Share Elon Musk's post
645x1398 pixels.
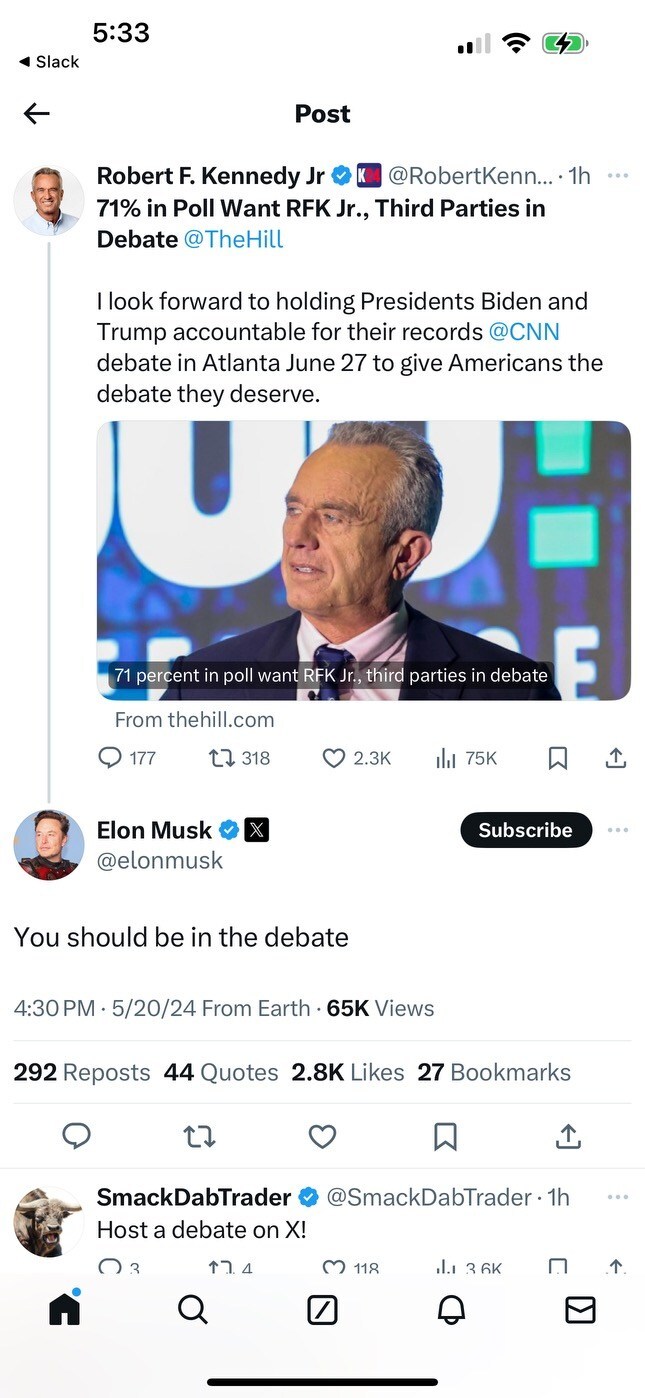[568, 1136]
